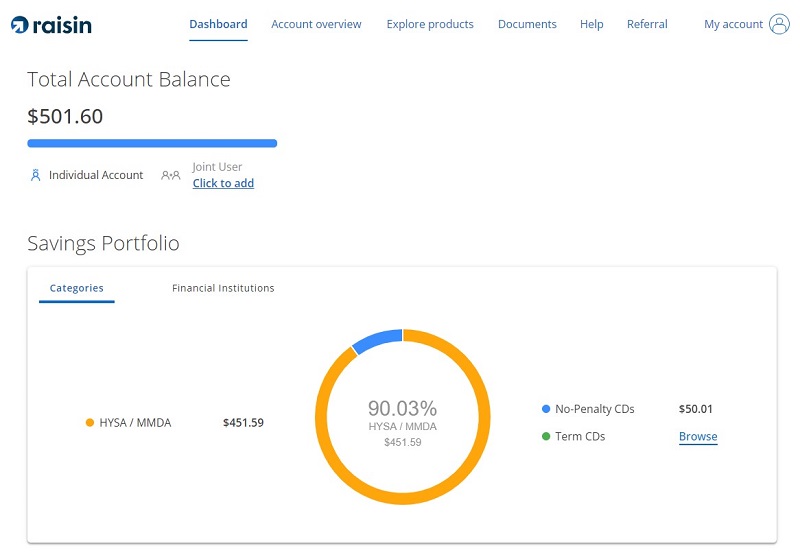Click the blue segment of donut chart
This screenshot has height=557, width=800.
378,339
